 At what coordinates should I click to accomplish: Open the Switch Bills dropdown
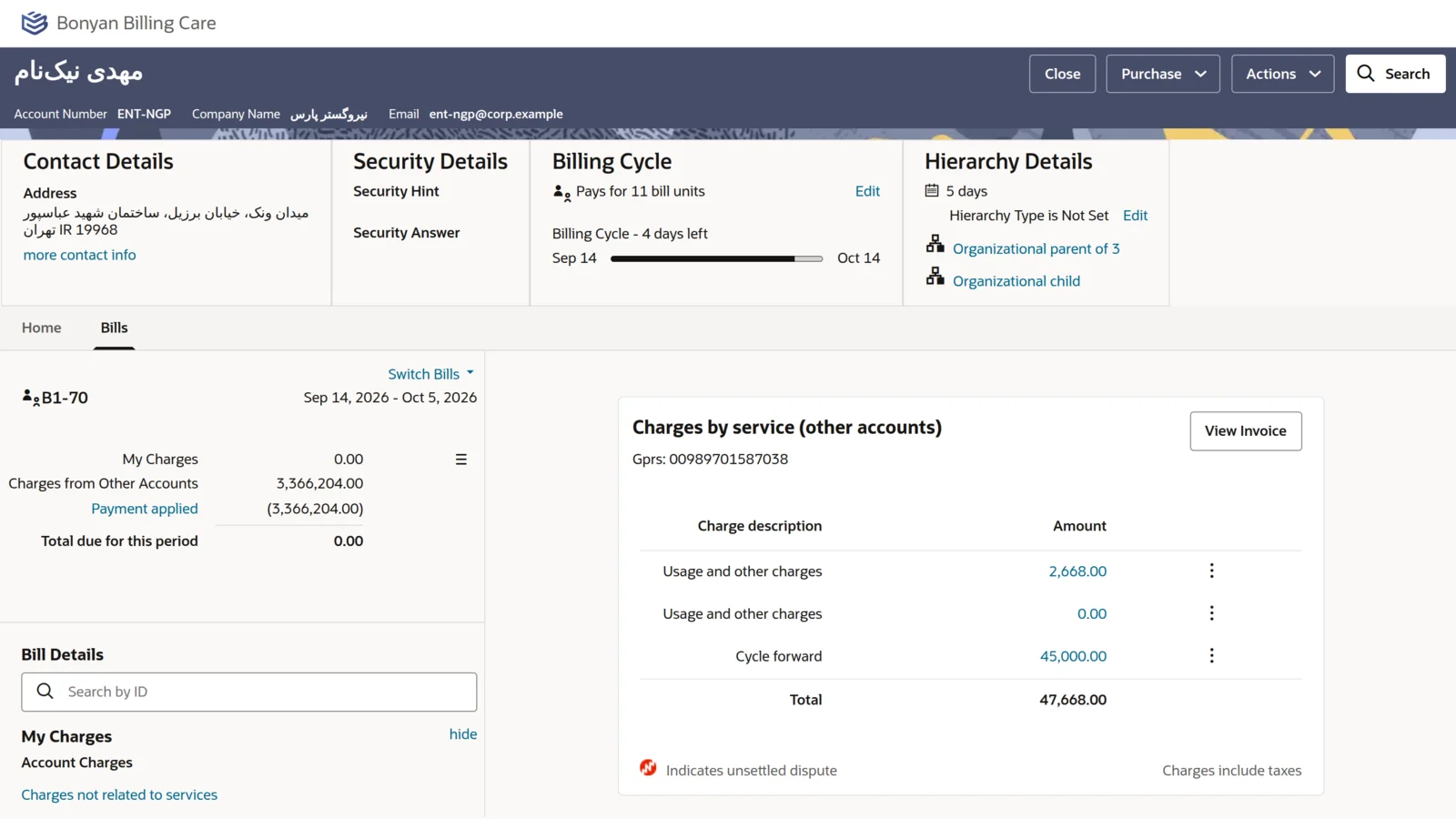(430, 374)
